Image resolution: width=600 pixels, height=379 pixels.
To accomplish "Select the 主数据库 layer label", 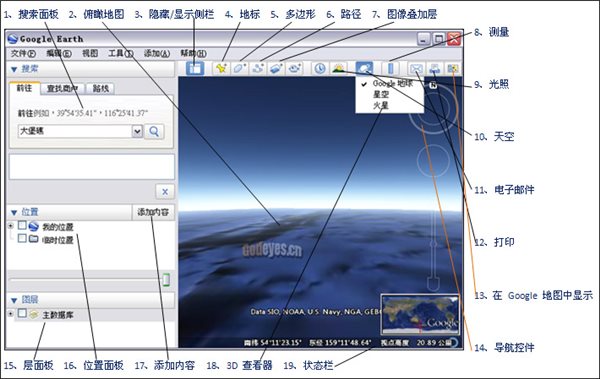I will (x=57, y=315).
